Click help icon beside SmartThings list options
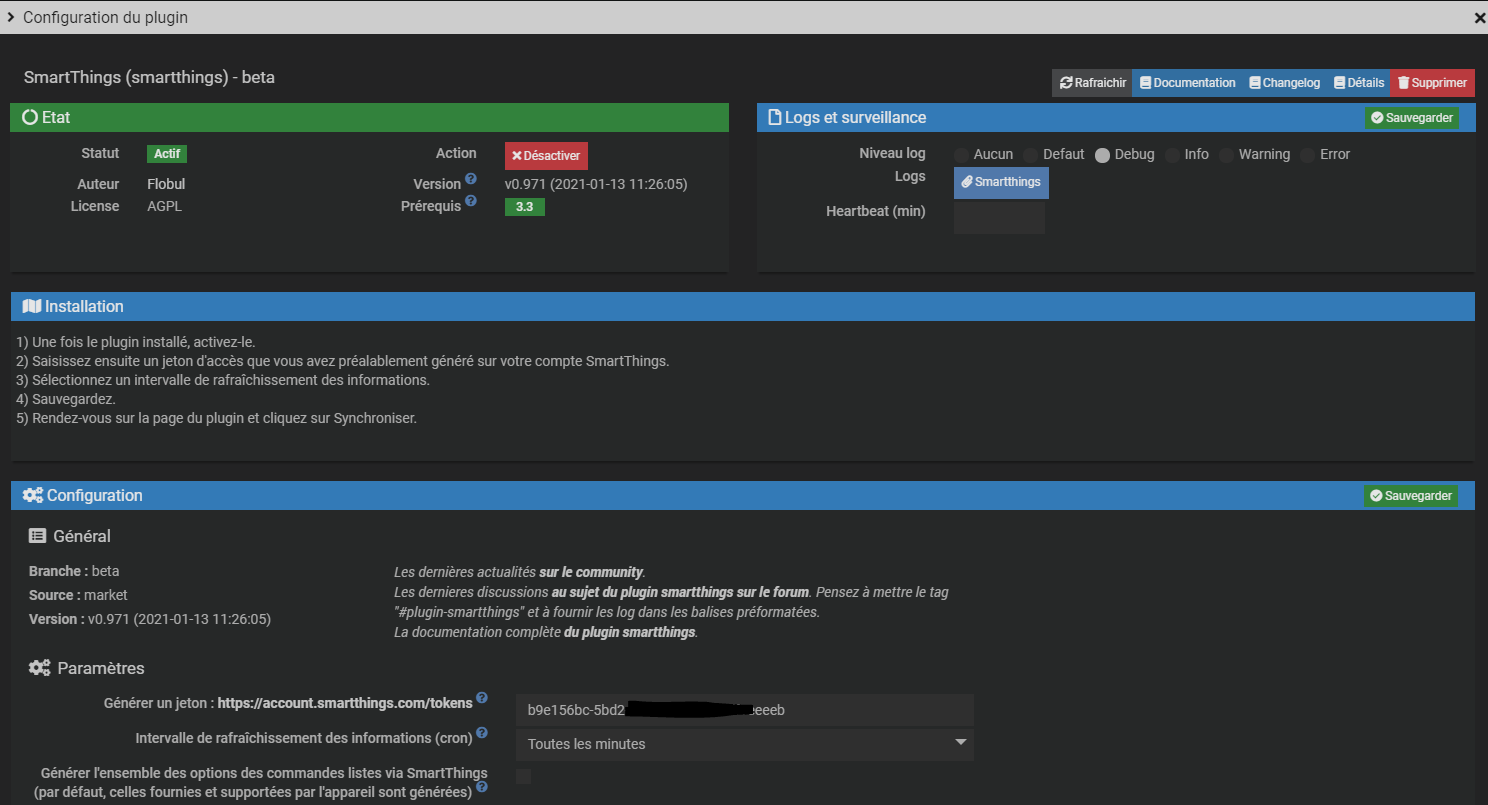The height and width of the screenshot is (805, 1488). [x=482, y=787]
